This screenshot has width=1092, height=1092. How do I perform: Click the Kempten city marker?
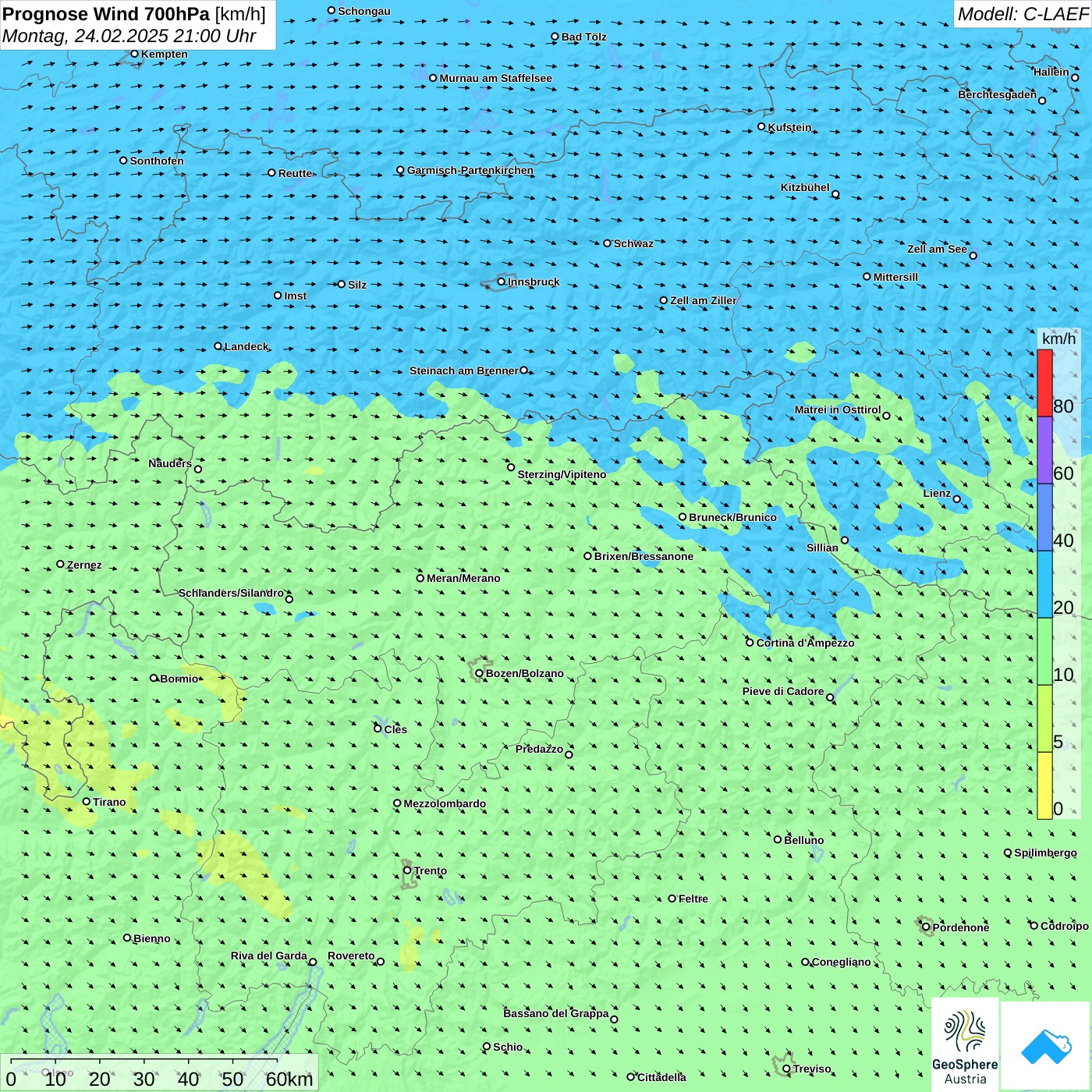[x=134, y=54]
